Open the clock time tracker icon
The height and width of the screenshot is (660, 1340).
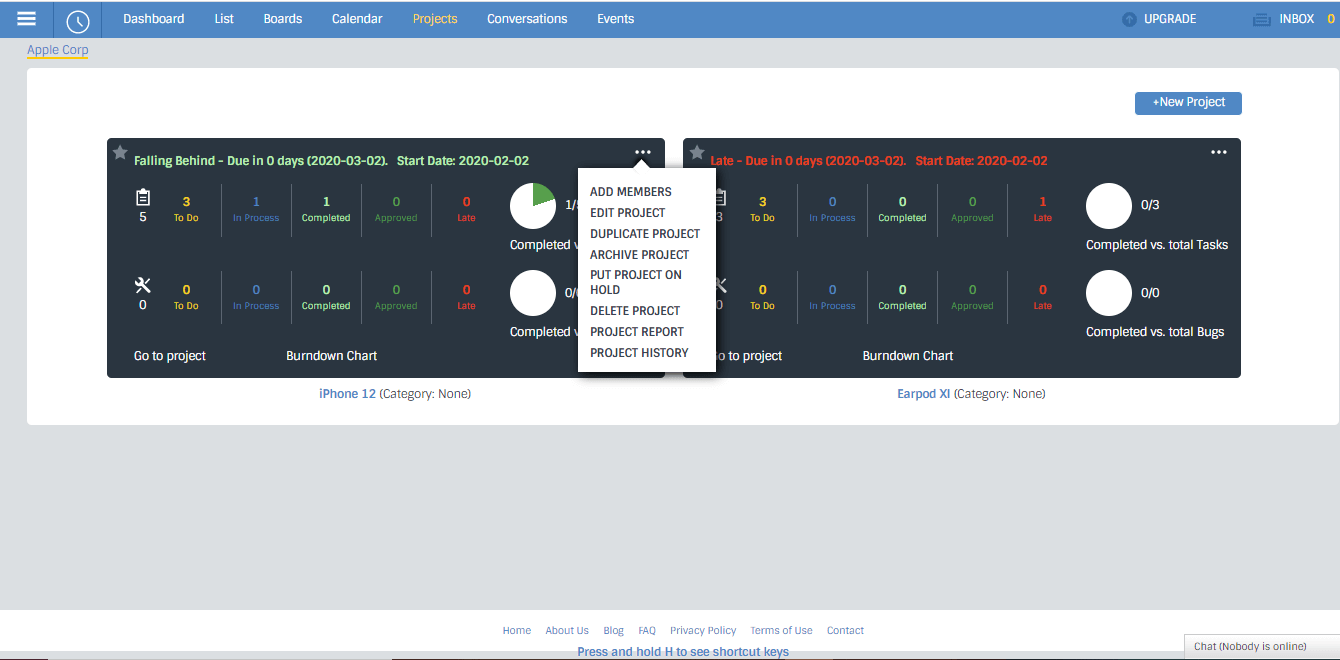click(x=78, y=20)
